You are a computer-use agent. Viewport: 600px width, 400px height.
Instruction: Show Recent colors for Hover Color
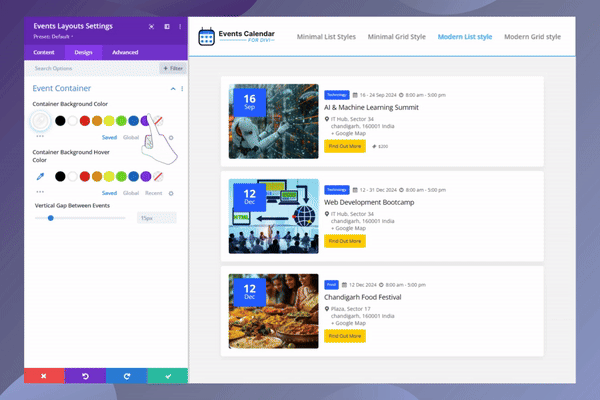(153, 193)
